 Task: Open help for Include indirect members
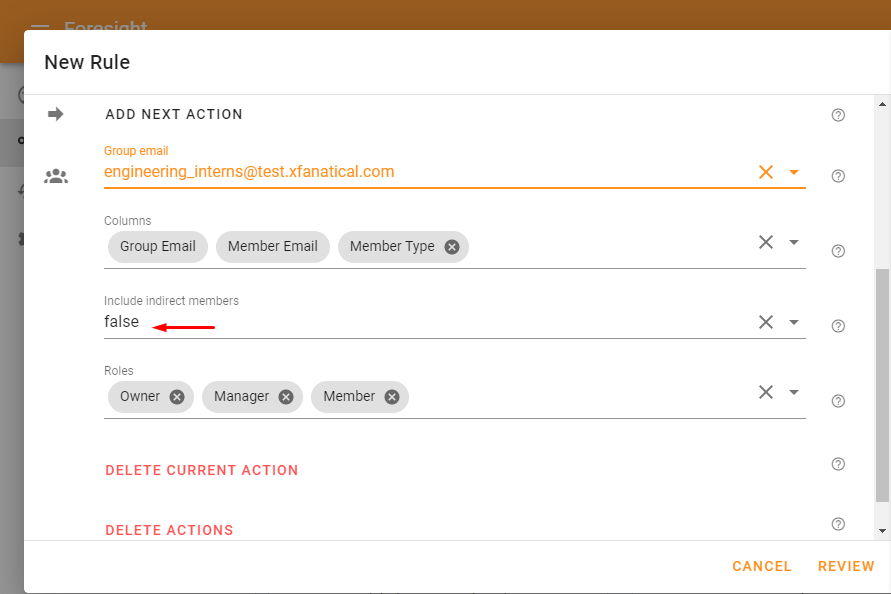(x=838, y=326)
